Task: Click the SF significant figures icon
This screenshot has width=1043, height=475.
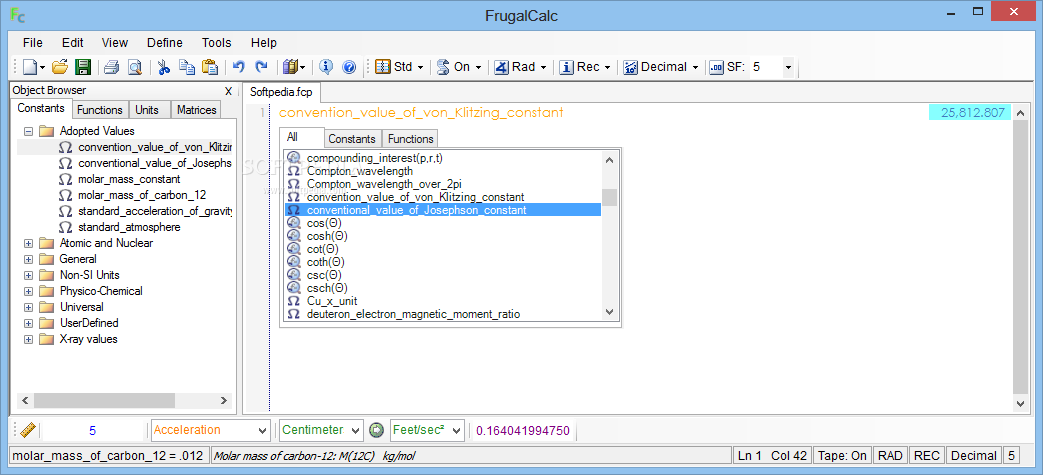Action: point(716,67)
